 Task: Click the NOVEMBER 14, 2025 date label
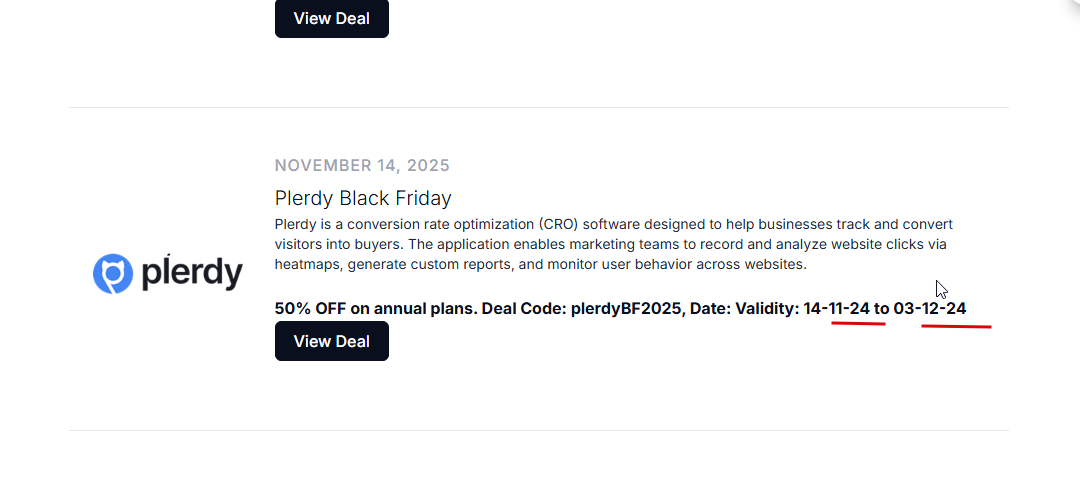[x=362, y=165]
